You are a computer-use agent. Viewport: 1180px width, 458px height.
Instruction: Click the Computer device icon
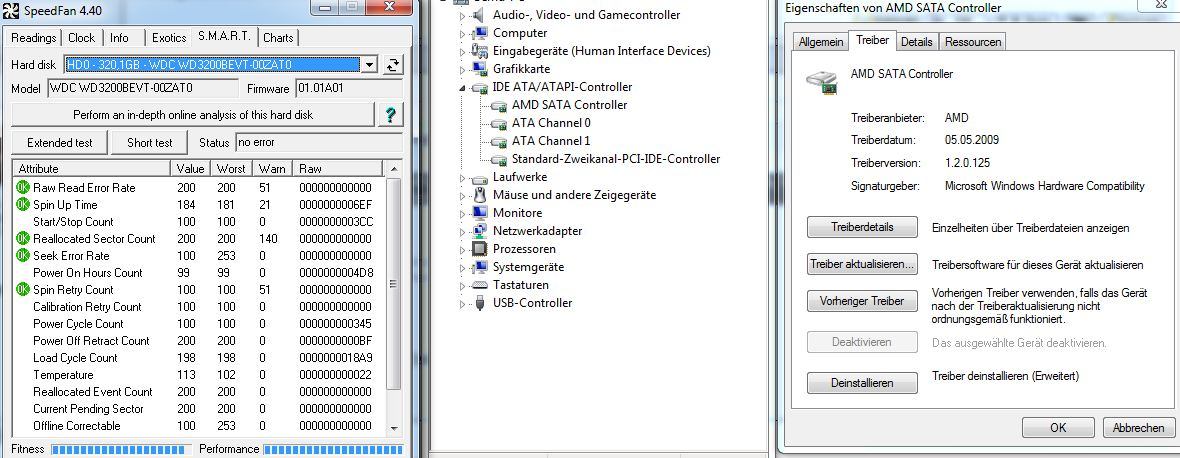point(479,33)
